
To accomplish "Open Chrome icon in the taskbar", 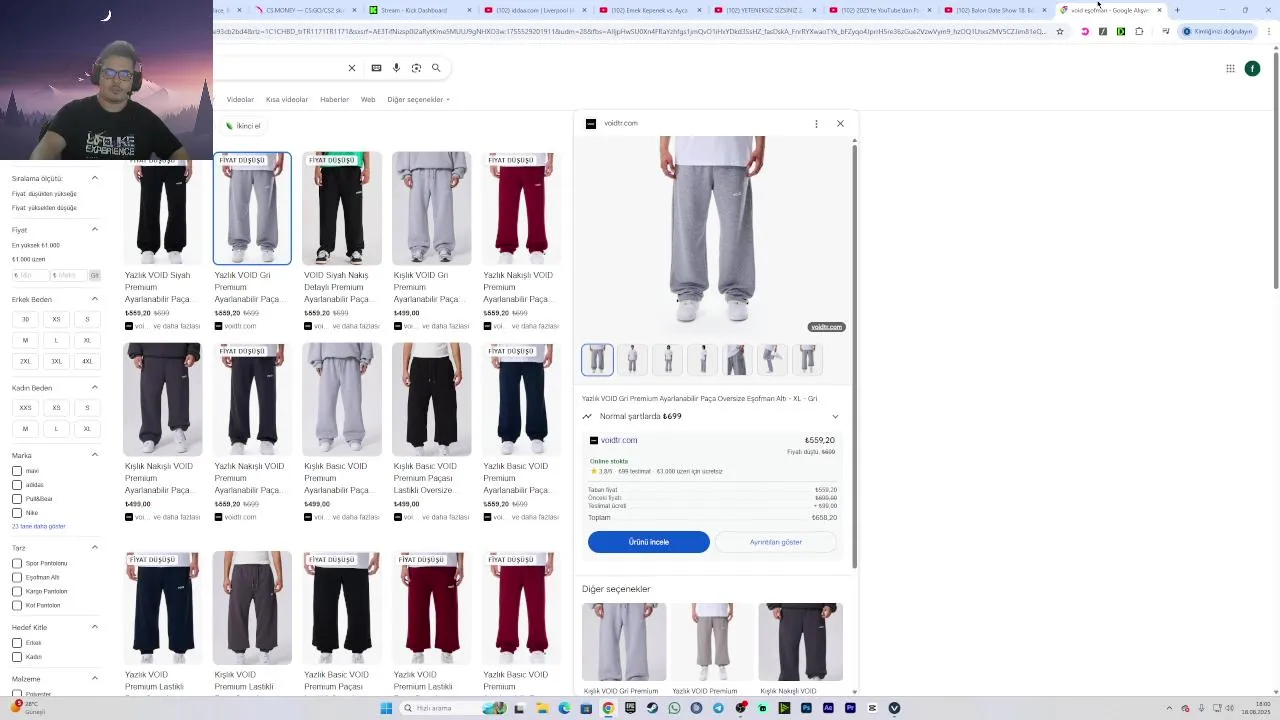I will (608, 708).
